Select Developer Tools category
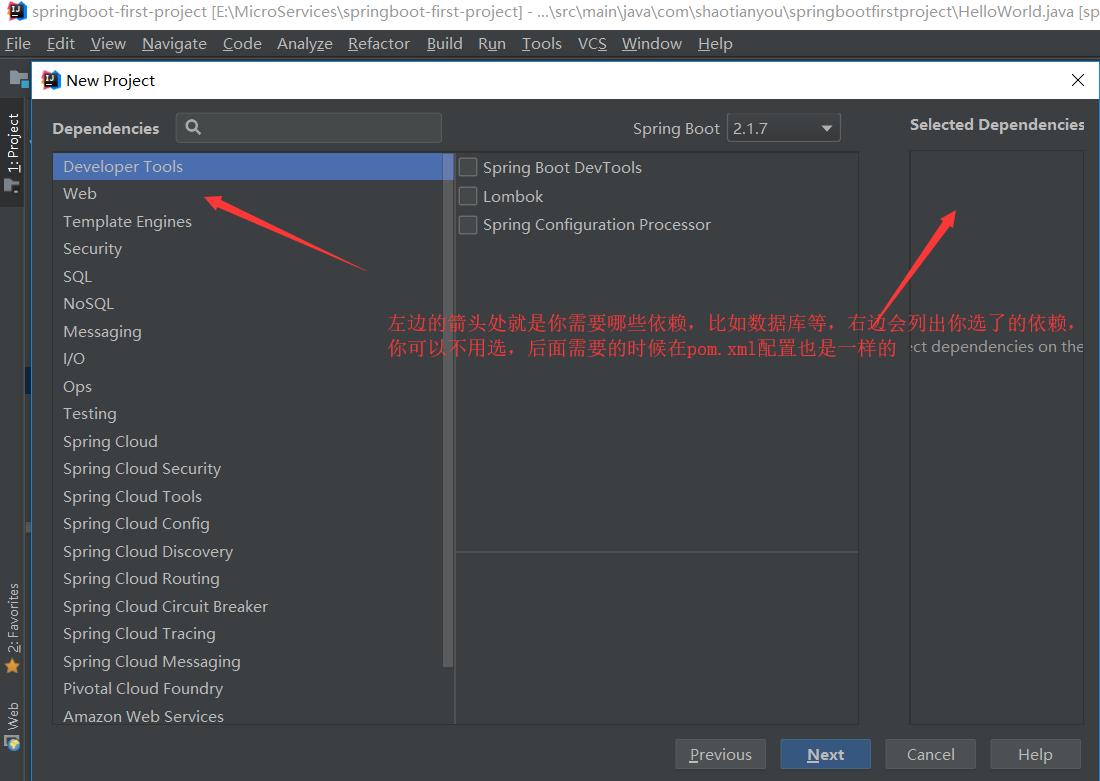 248,166
